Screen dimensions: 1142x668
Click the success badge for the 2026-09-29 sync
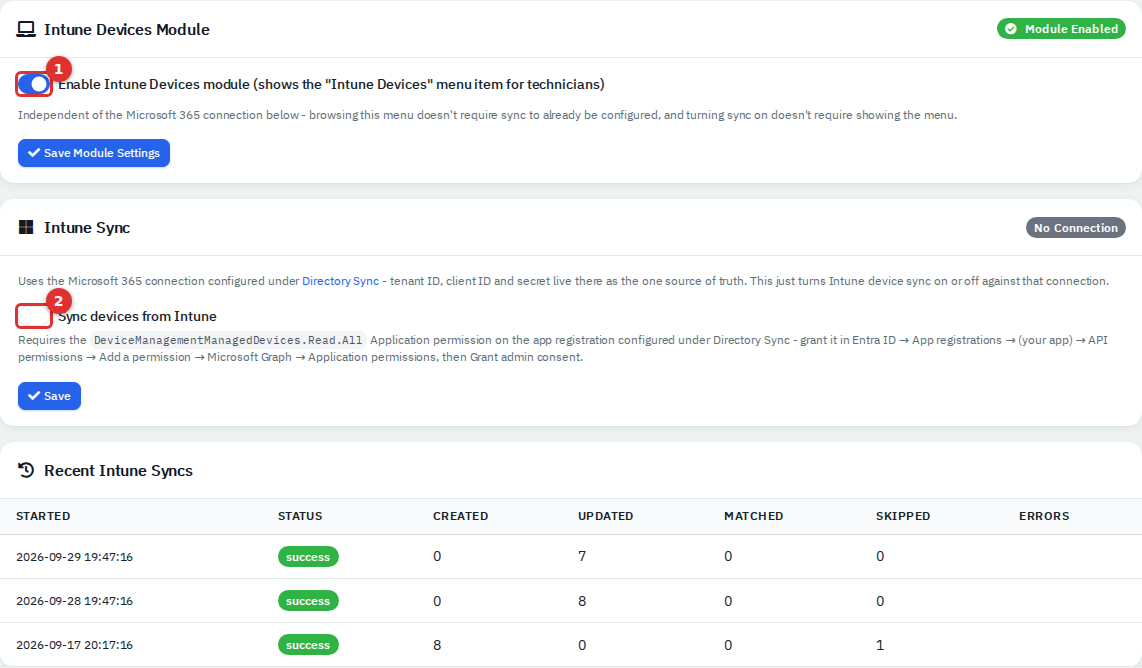(308, 557)
